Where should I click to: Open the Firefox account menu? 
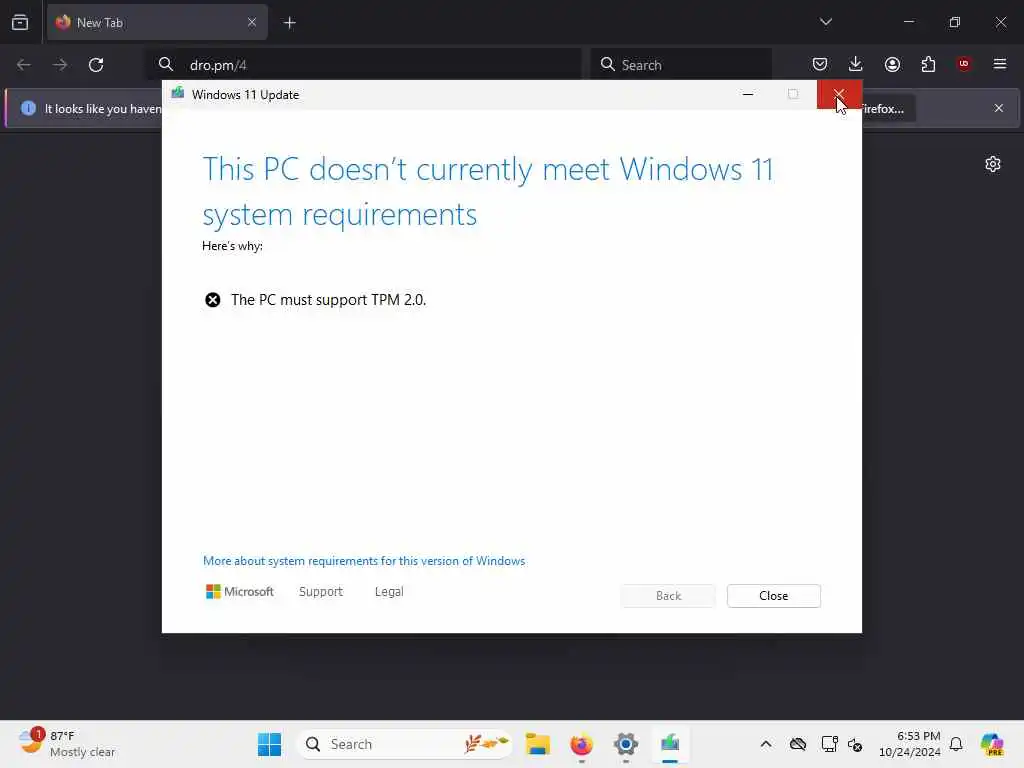[892, 64]
